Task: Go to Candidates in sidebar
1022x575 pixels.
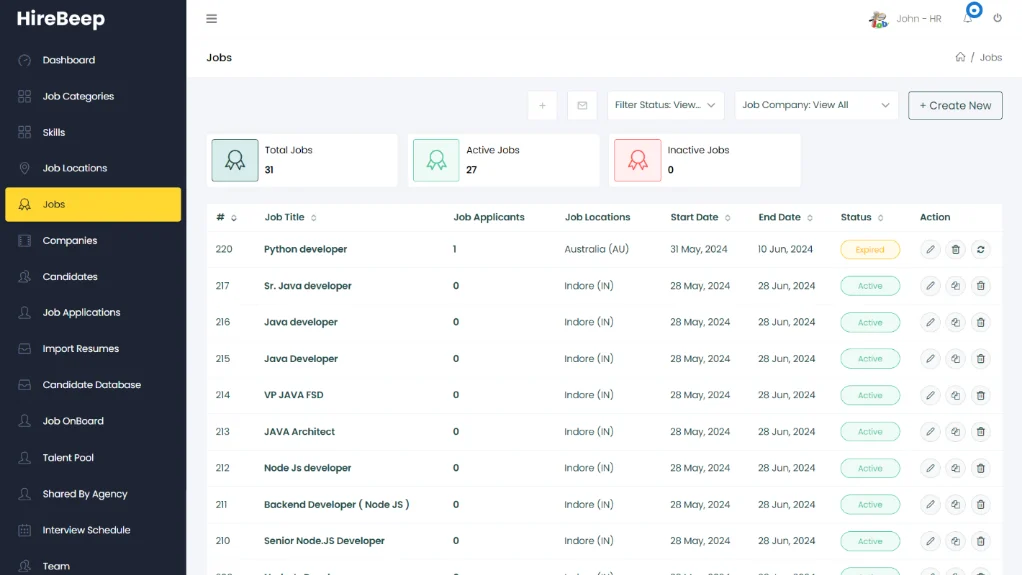Action: point(70,277)
